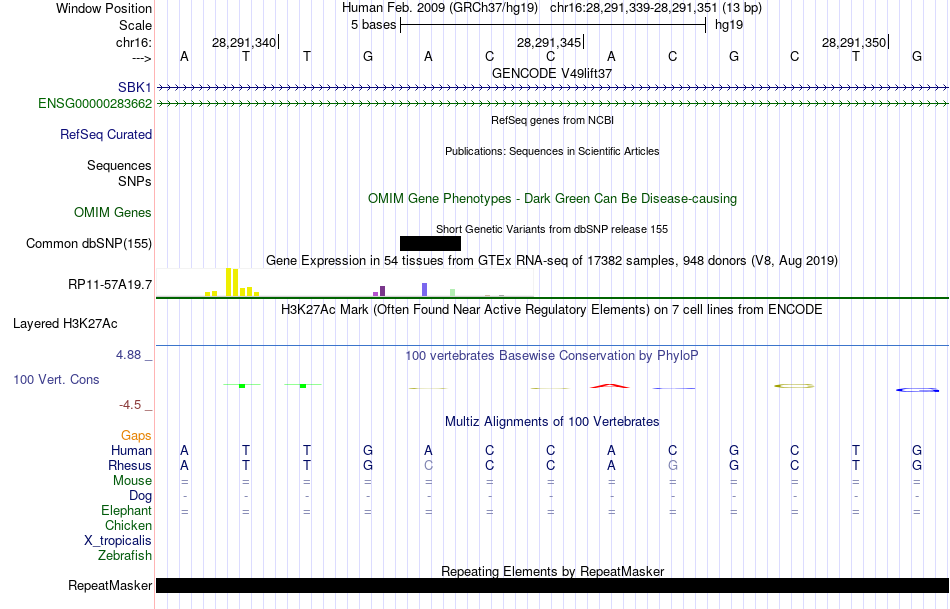Click the chr16 position coordinates text

656,8
